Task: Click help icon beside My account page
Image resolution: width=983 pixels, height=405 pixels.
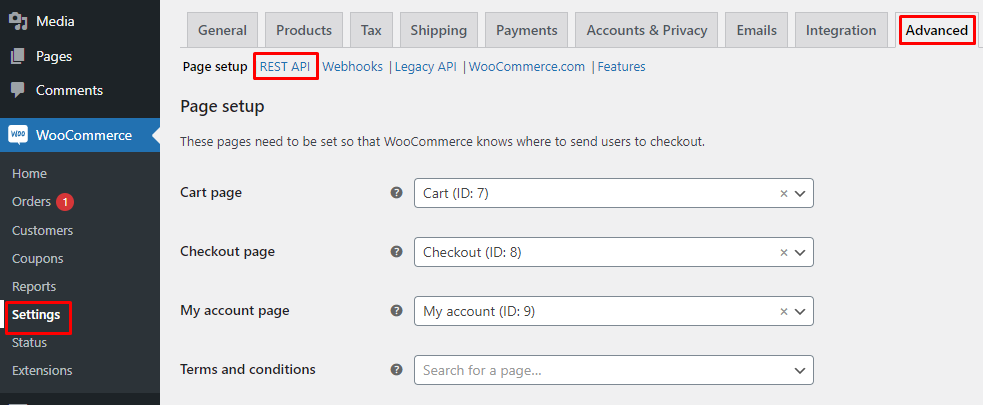Action: [396, 310]
